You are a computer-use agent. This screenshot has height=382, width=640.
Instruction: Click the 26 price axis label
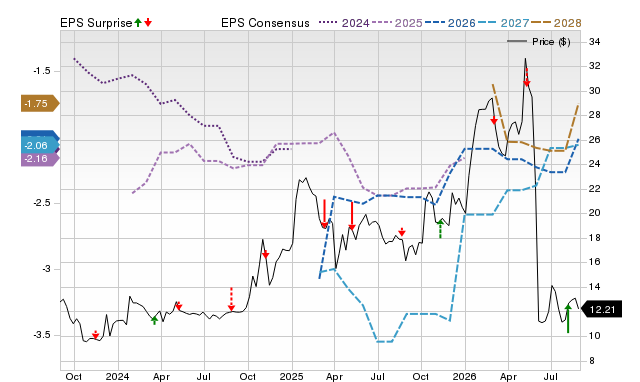pos(594,140)
